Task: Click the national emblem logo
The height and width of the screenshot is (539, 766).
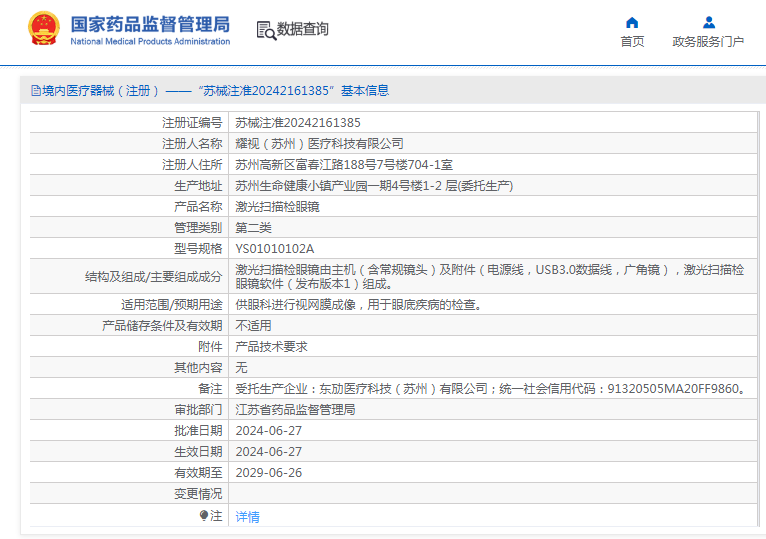Action: point(44,29)
